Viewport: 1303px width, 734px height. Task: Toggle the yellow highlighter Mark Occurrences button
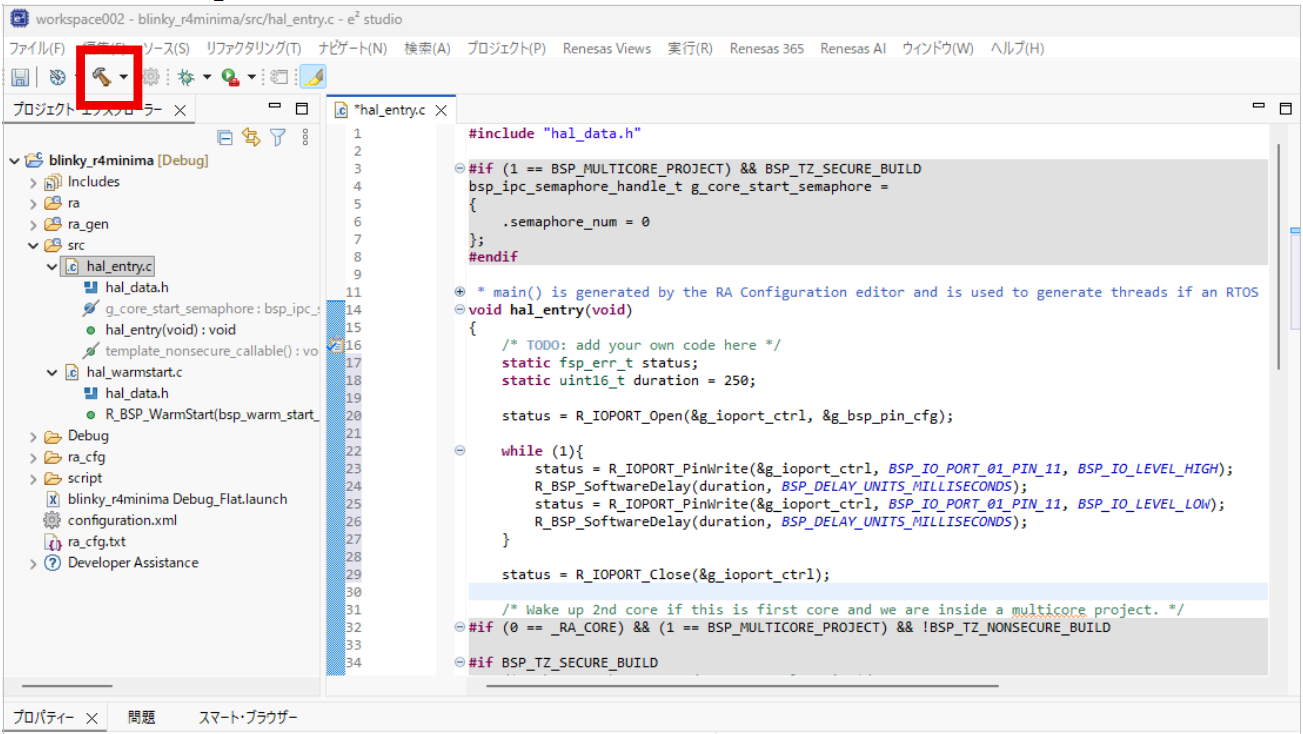coord(312,77)
